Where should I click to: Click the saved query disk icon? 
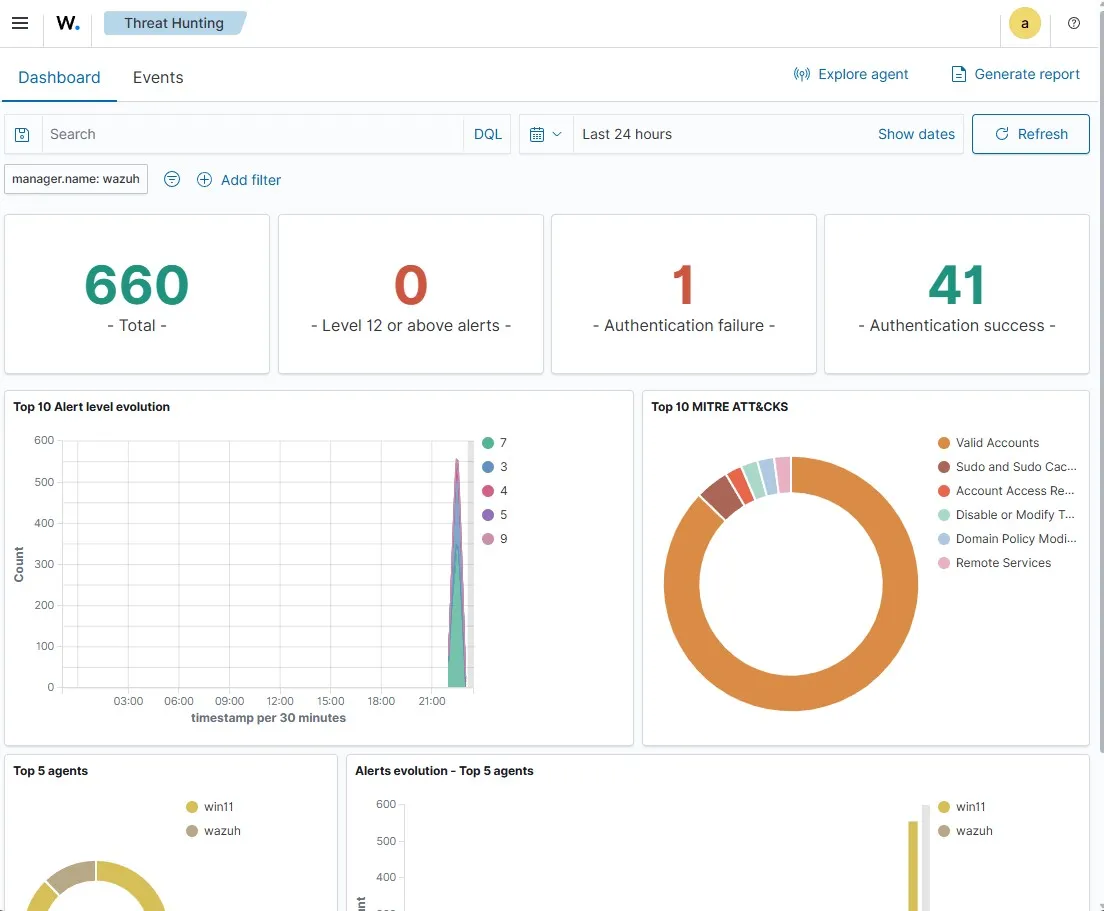(23, 134)
